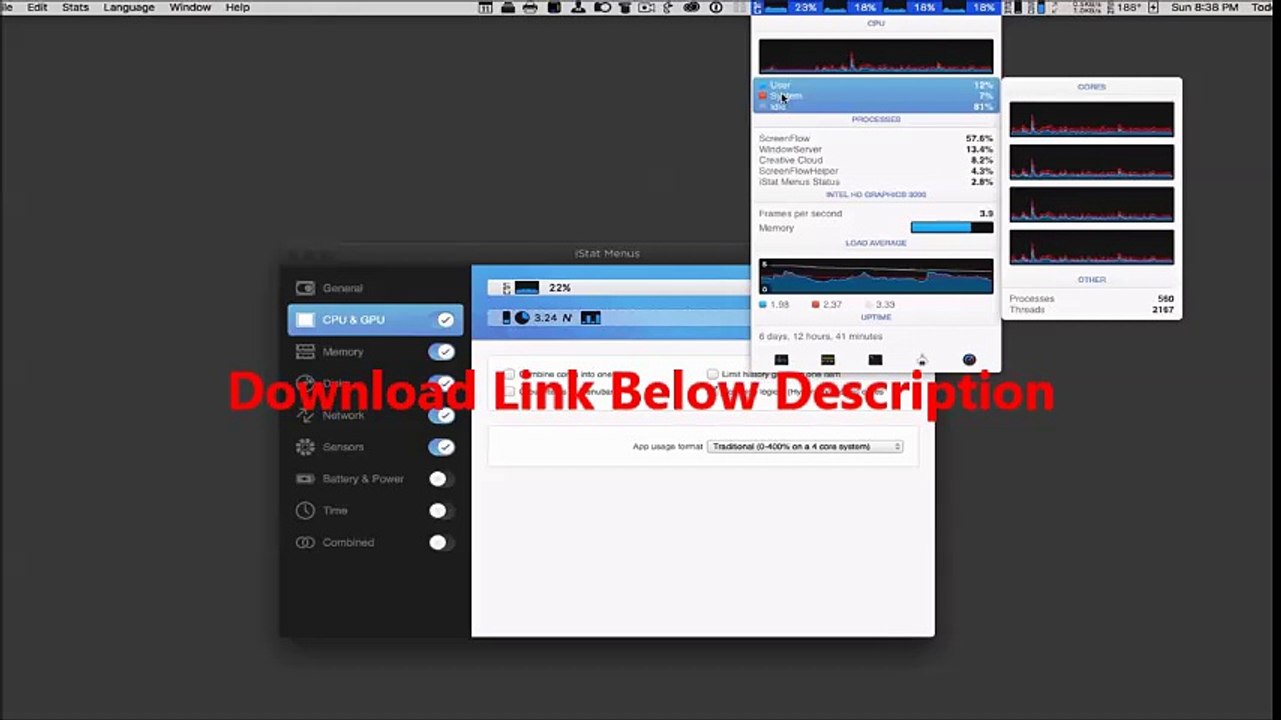This screenshot has width=1281, height=720.
Task: Select the CPU & GPU sidebar item
Action: point(375,320)
